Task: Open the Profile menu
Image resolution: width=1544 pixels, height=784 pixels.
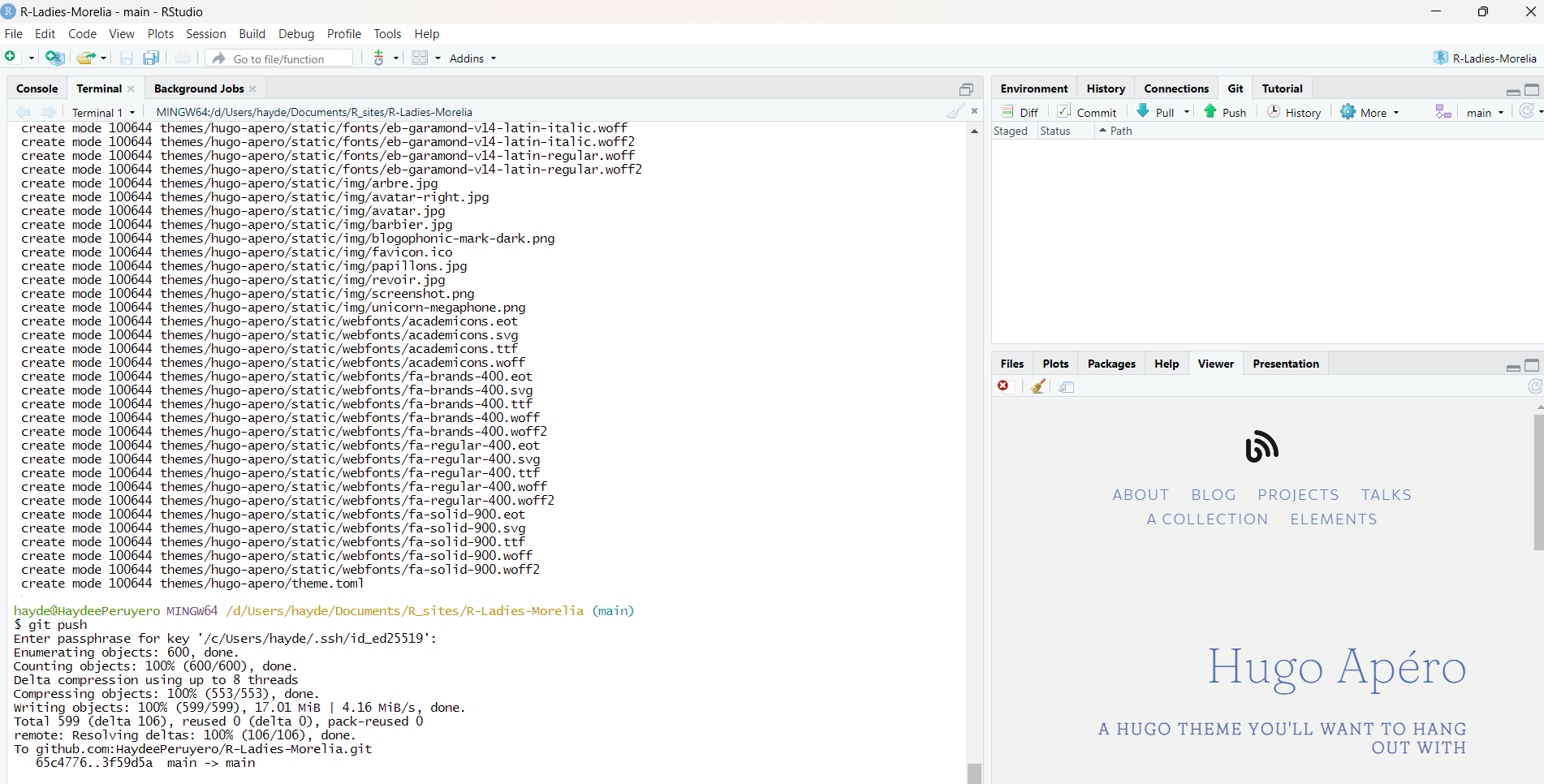Action: (x=344, y=34)
